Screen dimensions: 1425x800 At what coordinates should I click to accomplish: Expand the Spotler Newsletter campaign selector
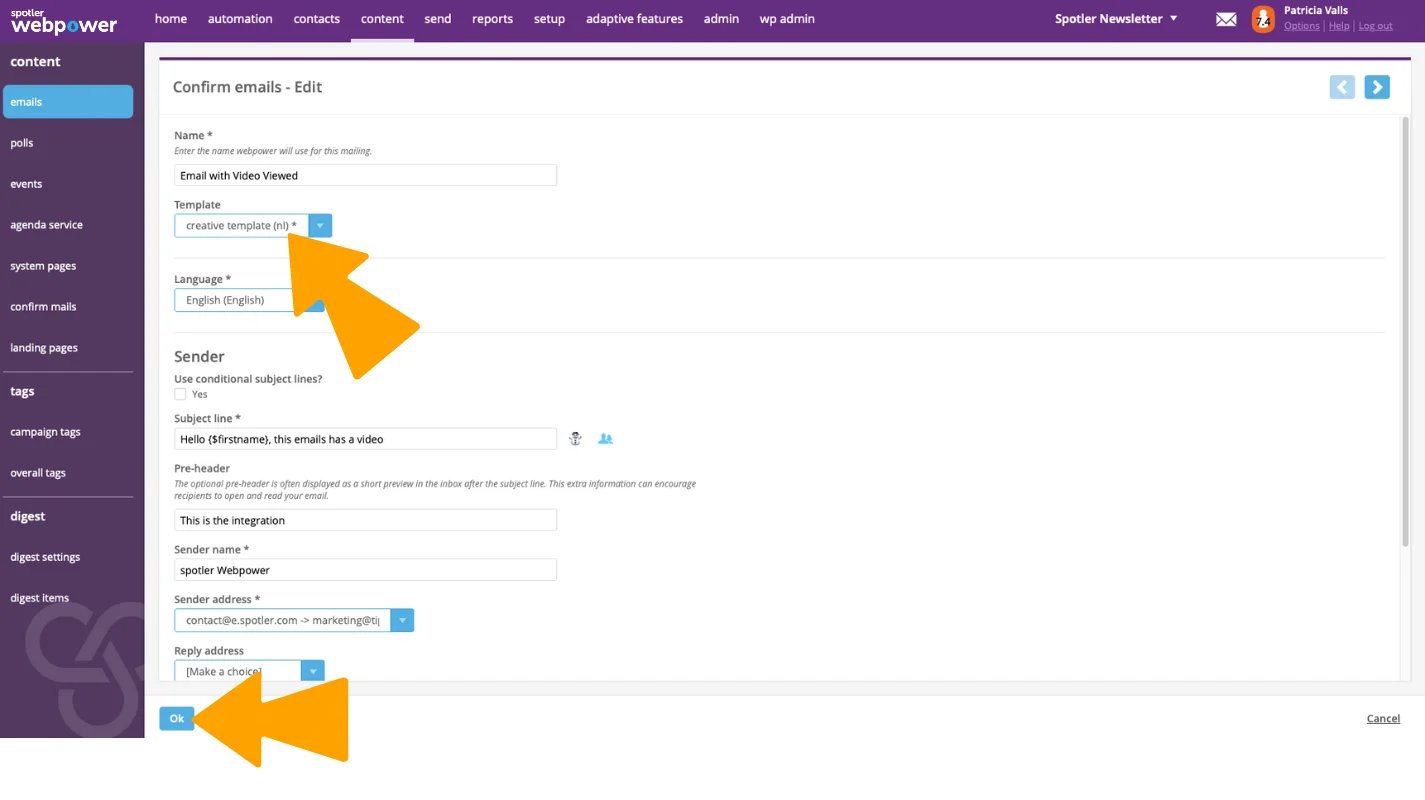point(1116,19)
